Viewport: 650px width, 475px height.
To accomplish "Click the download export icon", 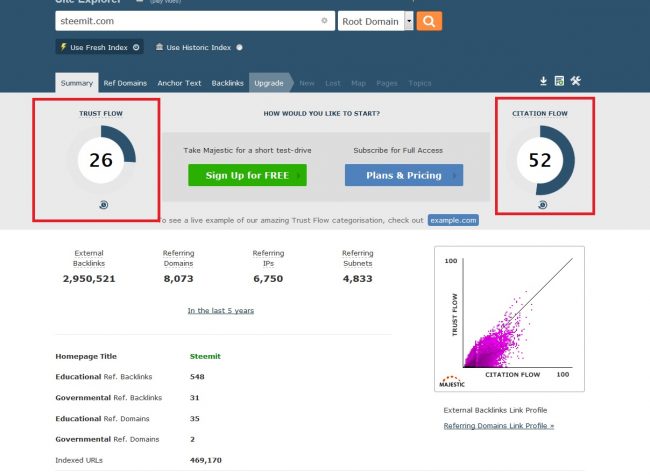I will (x=544, y=81).
